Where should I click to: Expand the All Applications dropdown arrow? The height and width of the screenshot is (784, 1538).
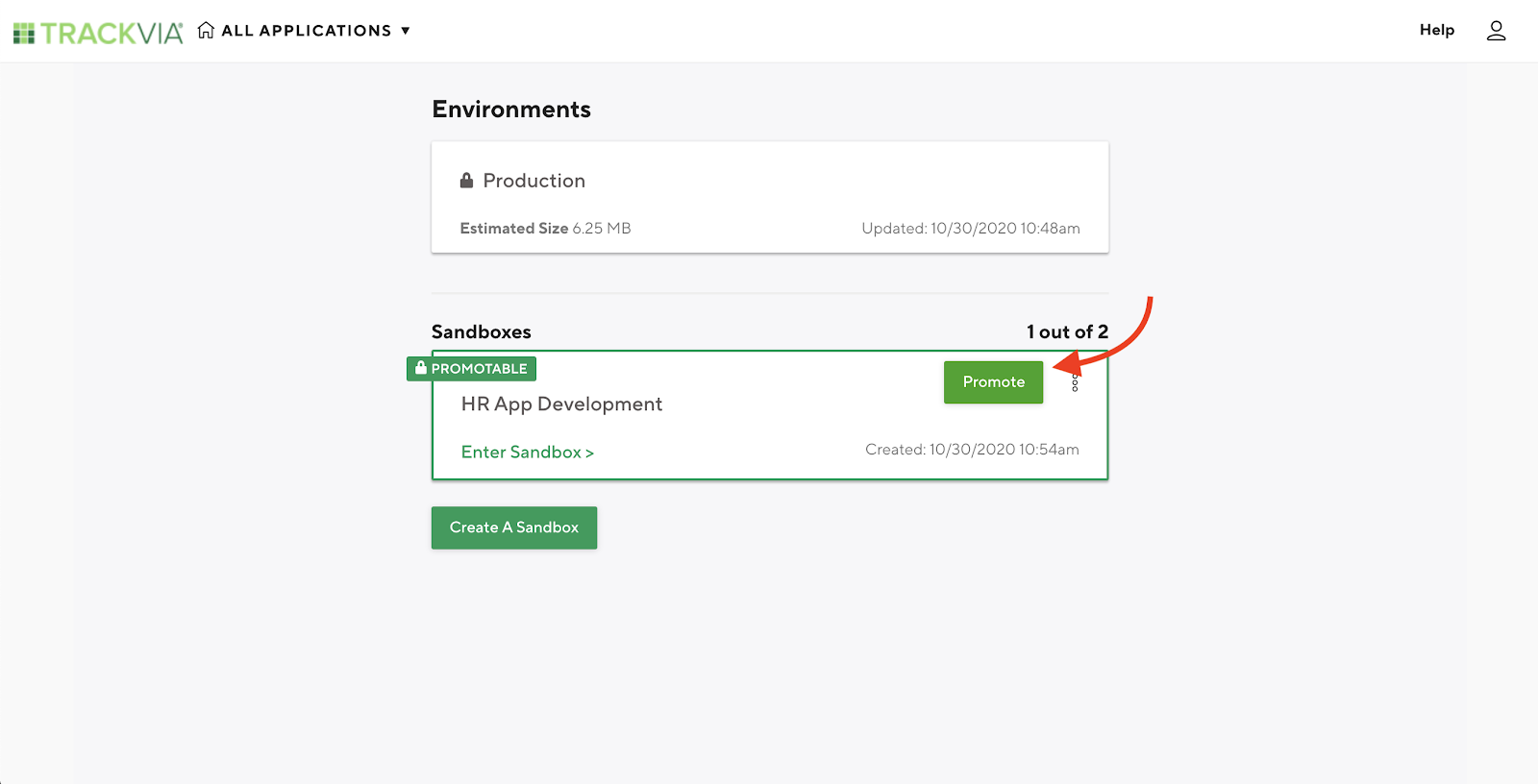pos(406,31)
